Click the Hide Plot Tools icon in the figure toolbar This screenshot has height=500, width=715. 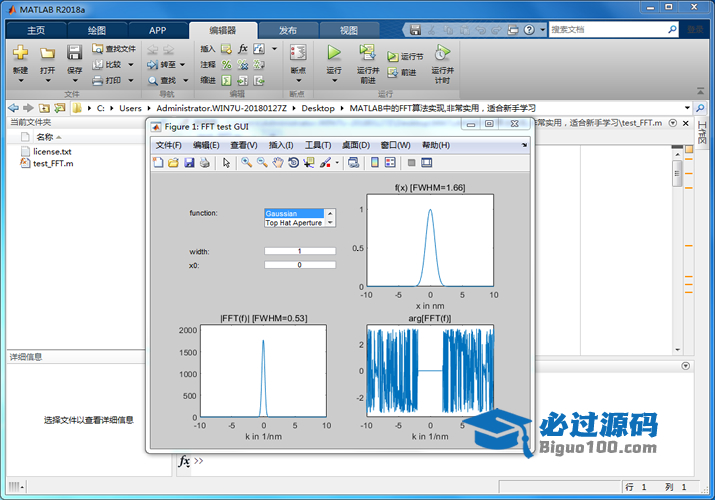pyautogui.click(x=411, y=163)
